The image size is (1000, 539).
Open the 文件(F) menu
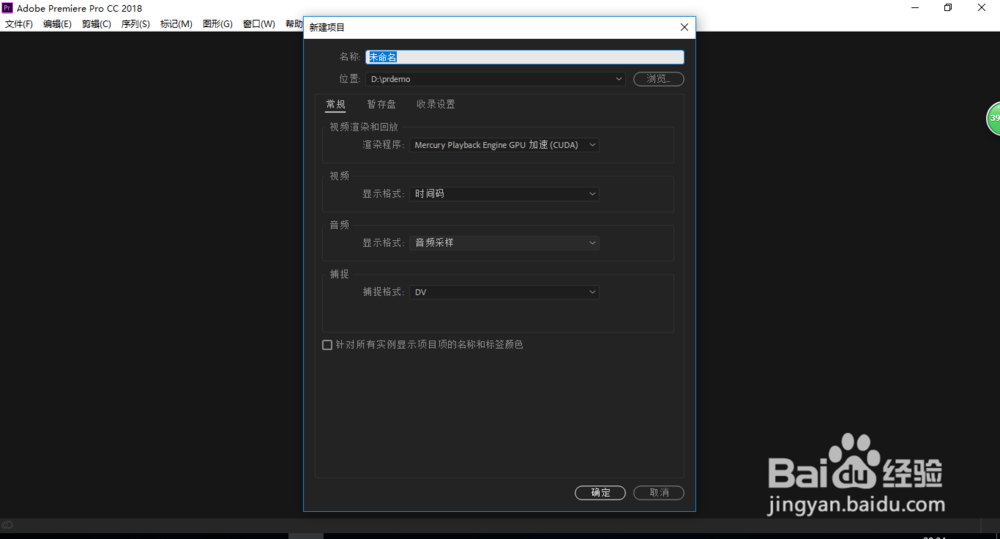(x=19, y=24)
